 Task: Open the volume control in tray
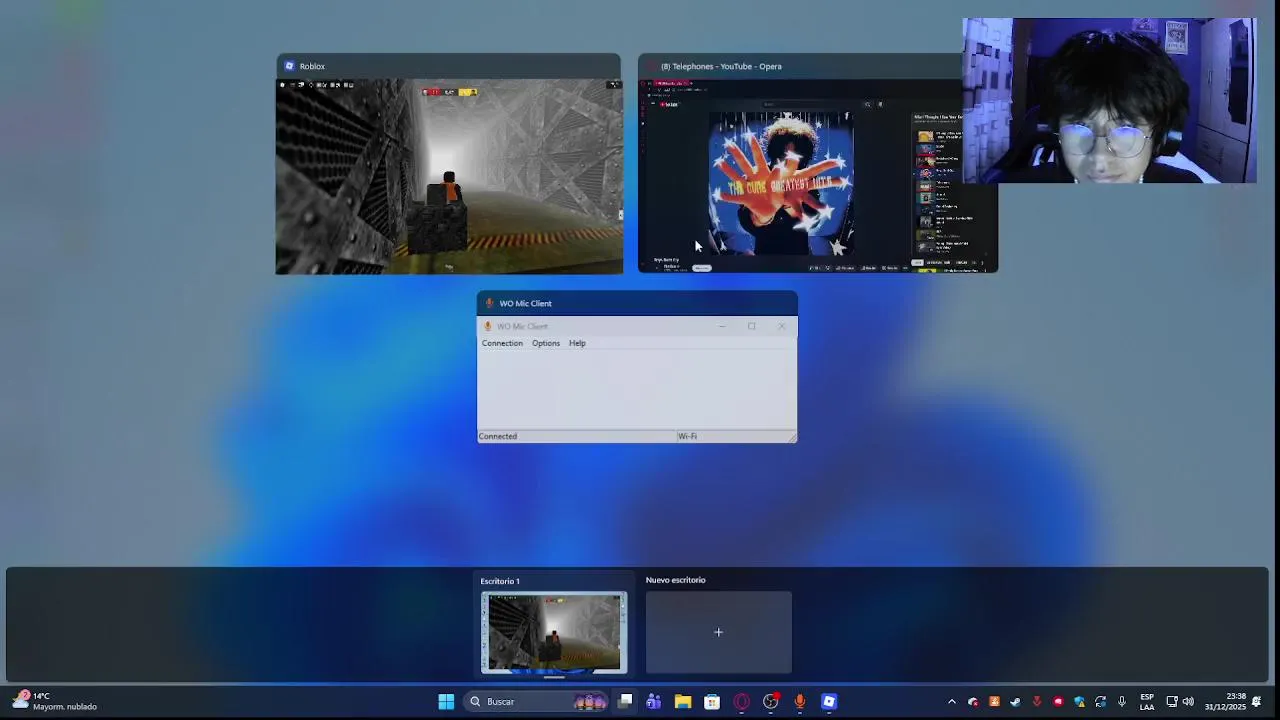(1188, 702)
